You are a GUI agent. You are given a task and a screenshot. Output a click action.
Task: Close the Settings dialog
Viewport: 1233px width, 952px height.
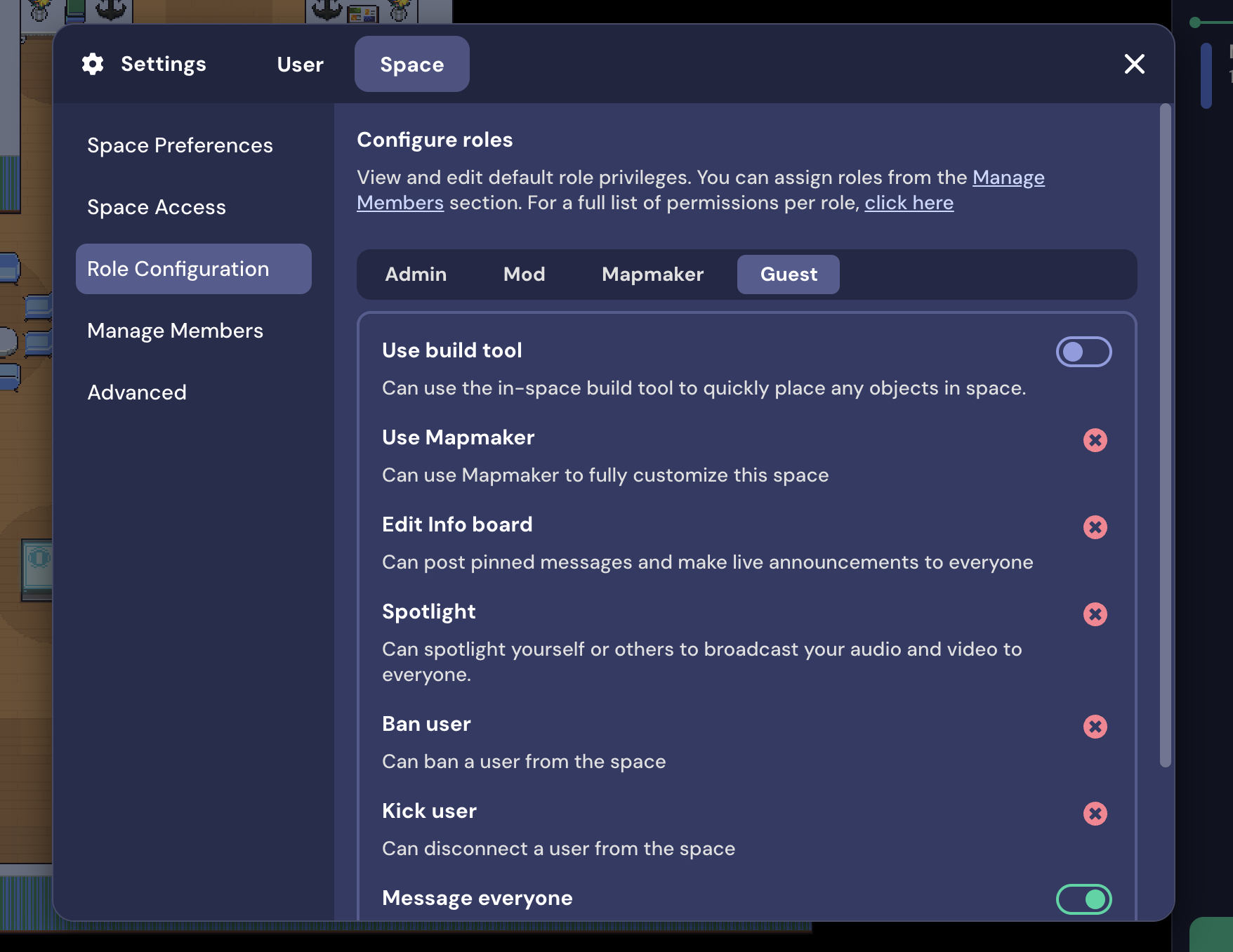click(1134, 64)
